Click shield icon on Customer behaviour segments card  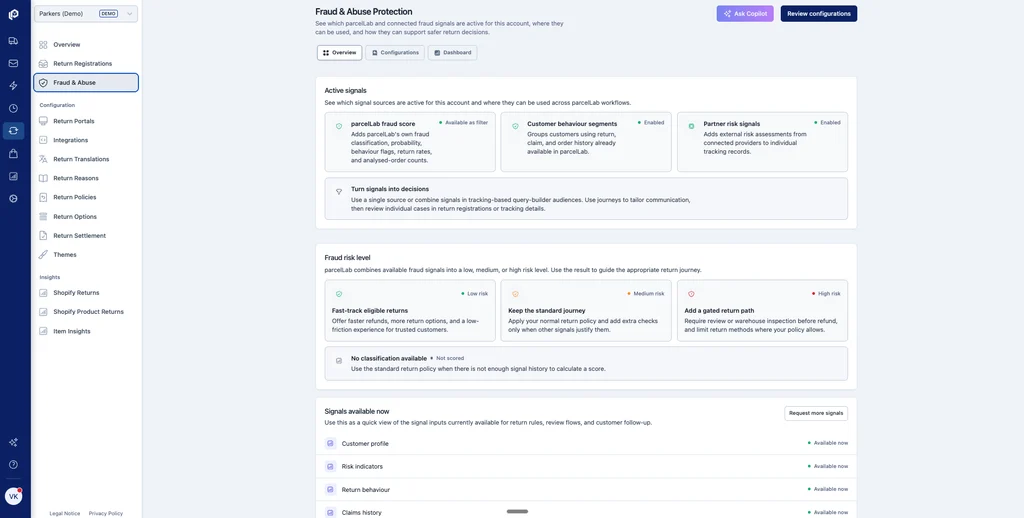click(515, 126)
